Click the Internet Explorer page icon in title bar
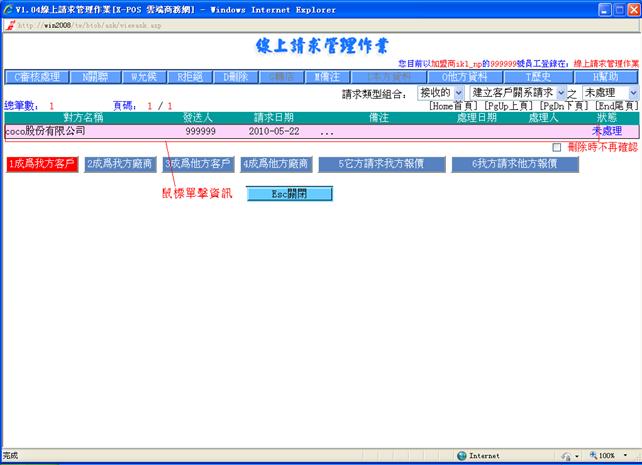Image resolution: width=642 pixels, height=465 pixels. [x=9, y=8]
